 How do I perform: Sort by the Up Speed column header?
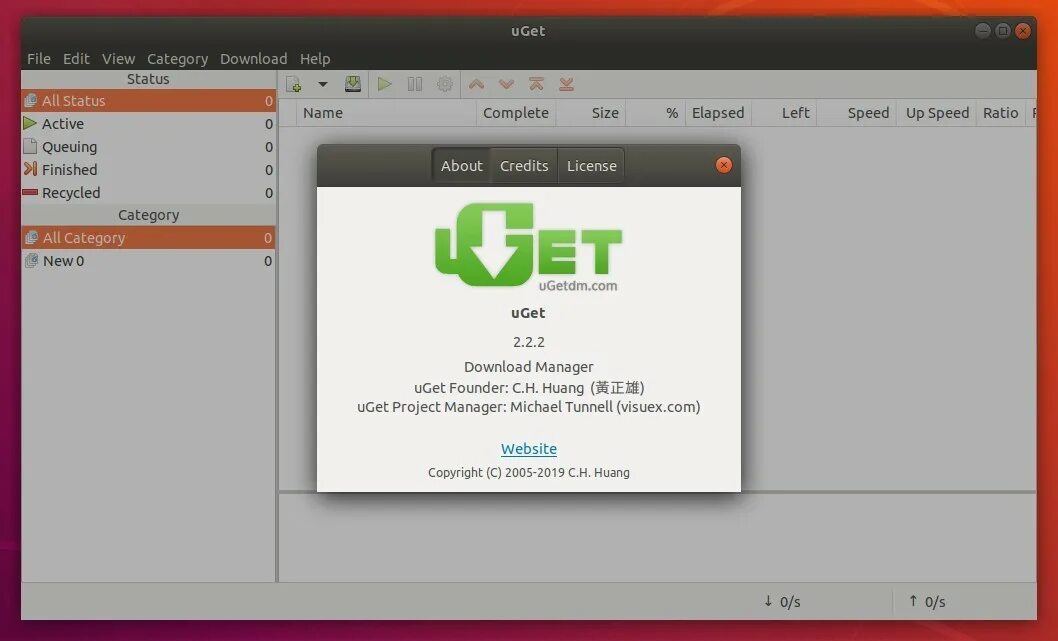(x=937, y=113)
